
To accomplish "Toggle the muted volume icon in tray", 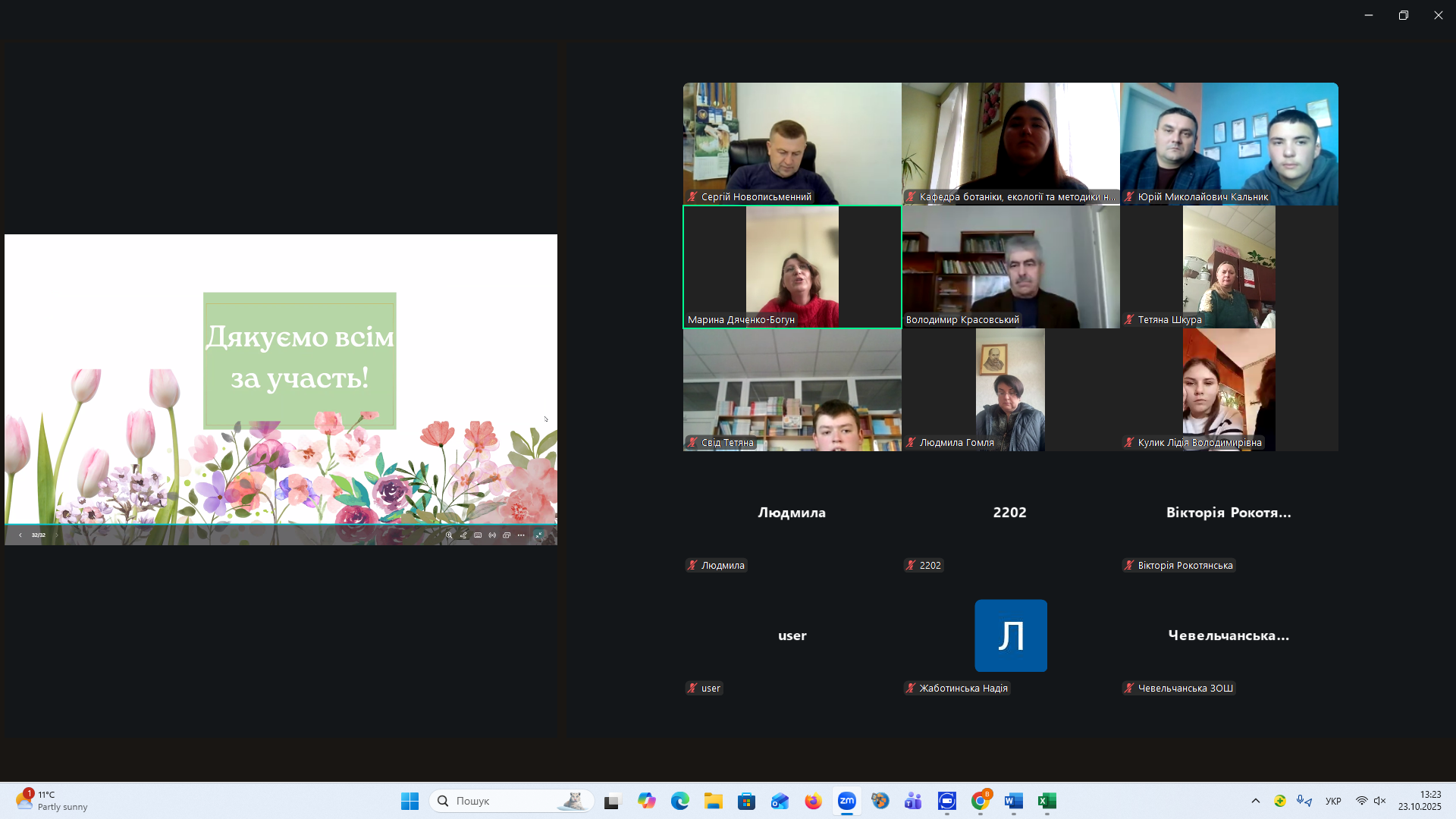I will (1380, 801).
